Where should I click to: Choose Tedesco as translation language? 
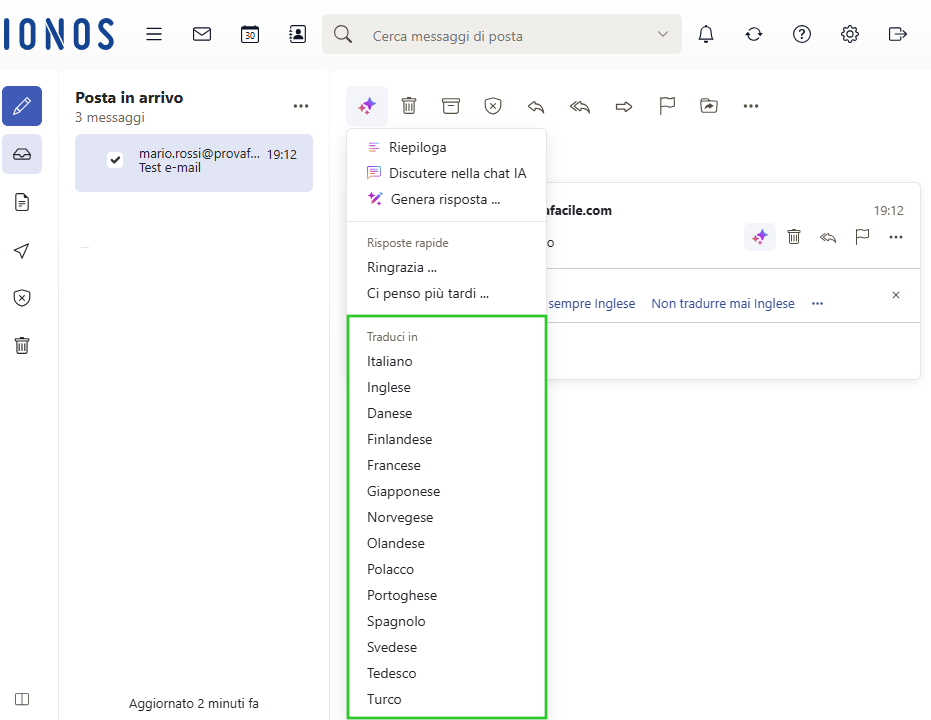391,673
